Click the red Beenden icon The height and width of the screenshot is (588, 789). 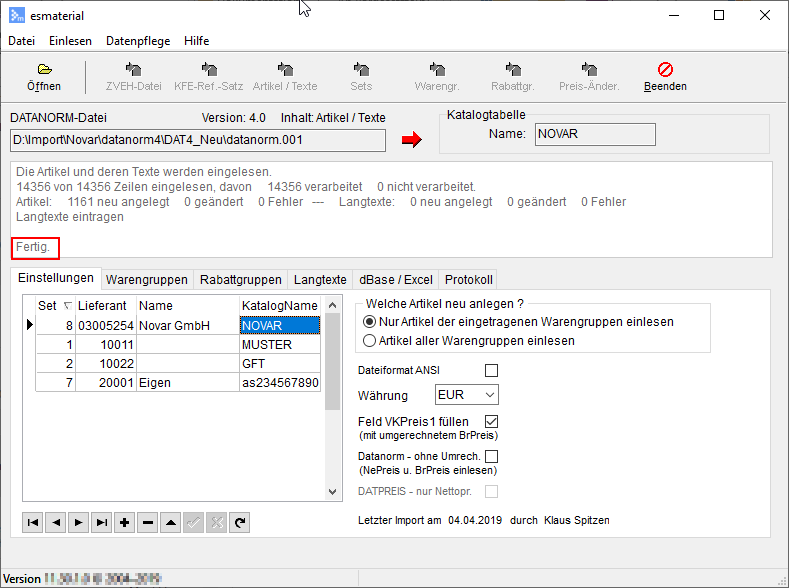(x=665, y=70)
